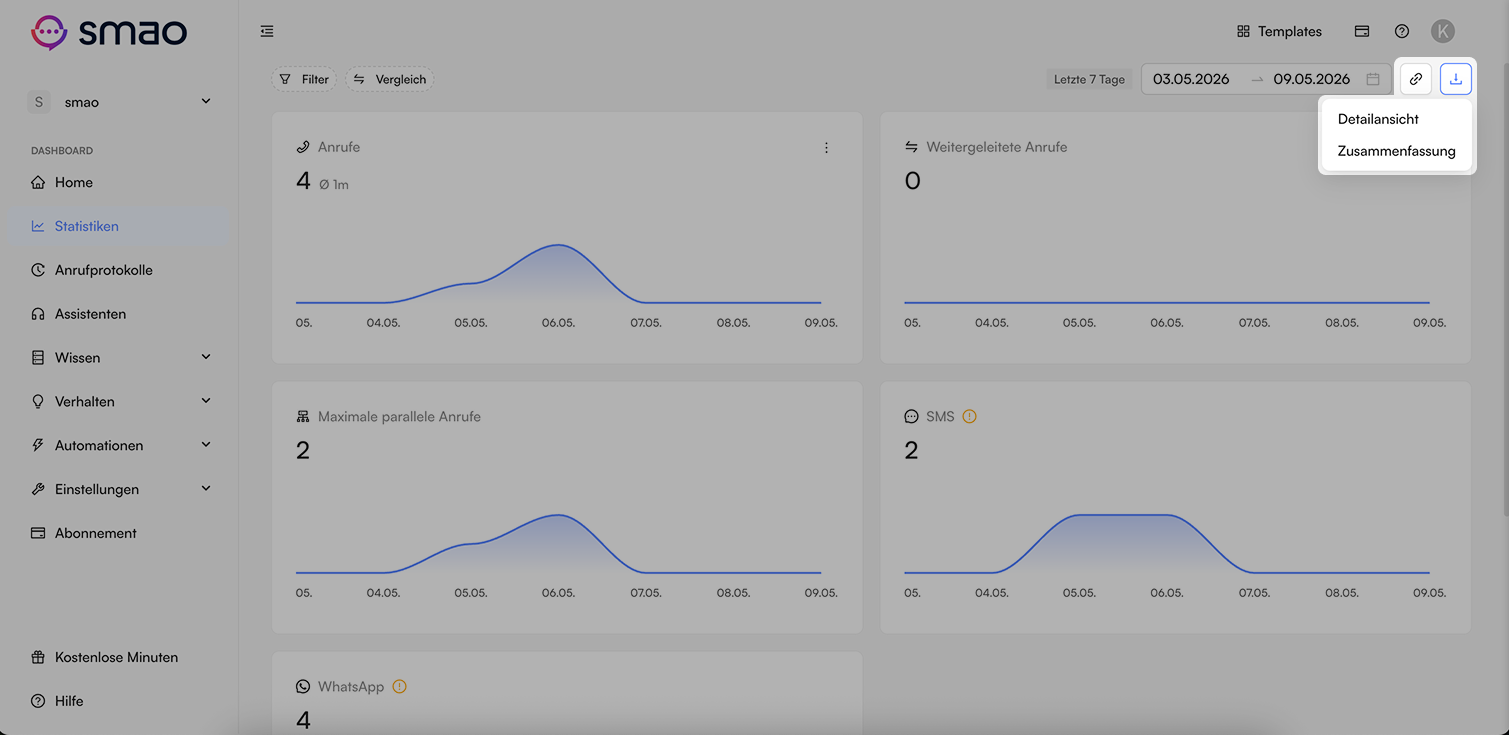Click the SMS chat bubble icon
The width and height of the screenshot is (1509, 735).
[x=911, y=416]
